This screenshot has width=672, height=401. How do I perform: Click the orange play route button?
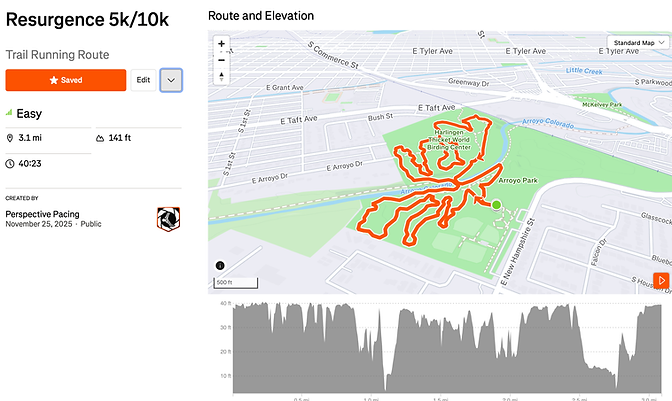point(662,281)
